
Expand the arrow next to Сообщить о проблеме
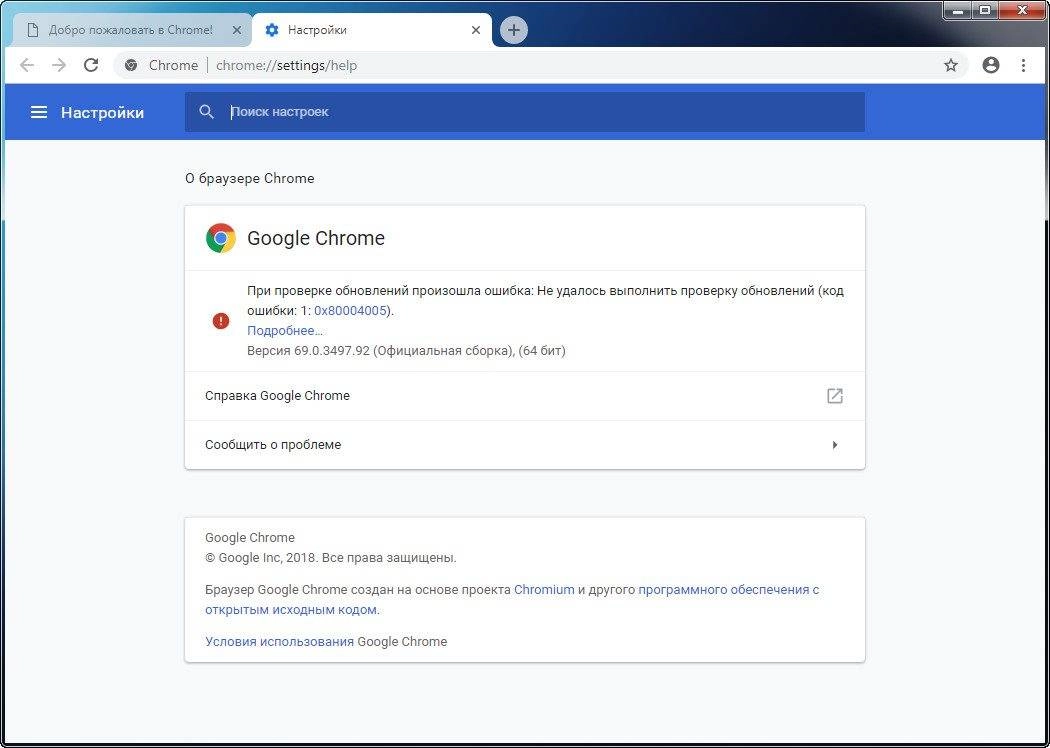coord(835,445)
